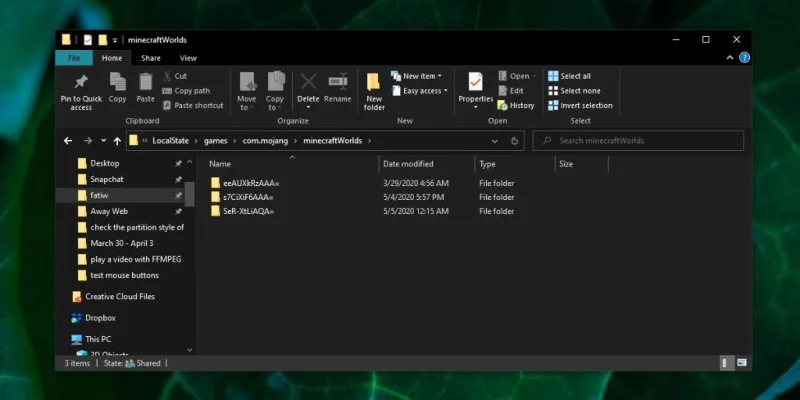Open check the partition style of folder
Screen dimensions: 800x400
pyautogui.click(x=137, y=227)
